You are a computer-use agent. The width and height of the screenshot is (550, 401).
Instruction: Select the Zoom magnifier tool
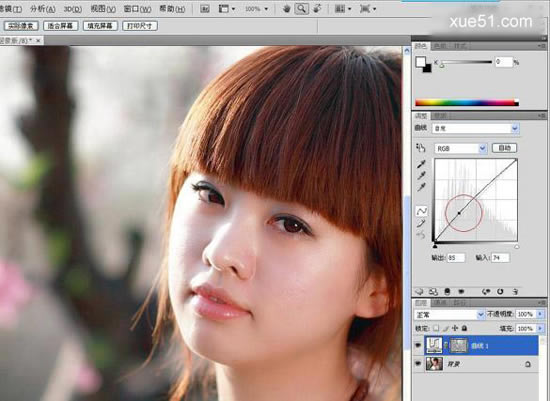point(301,9)
